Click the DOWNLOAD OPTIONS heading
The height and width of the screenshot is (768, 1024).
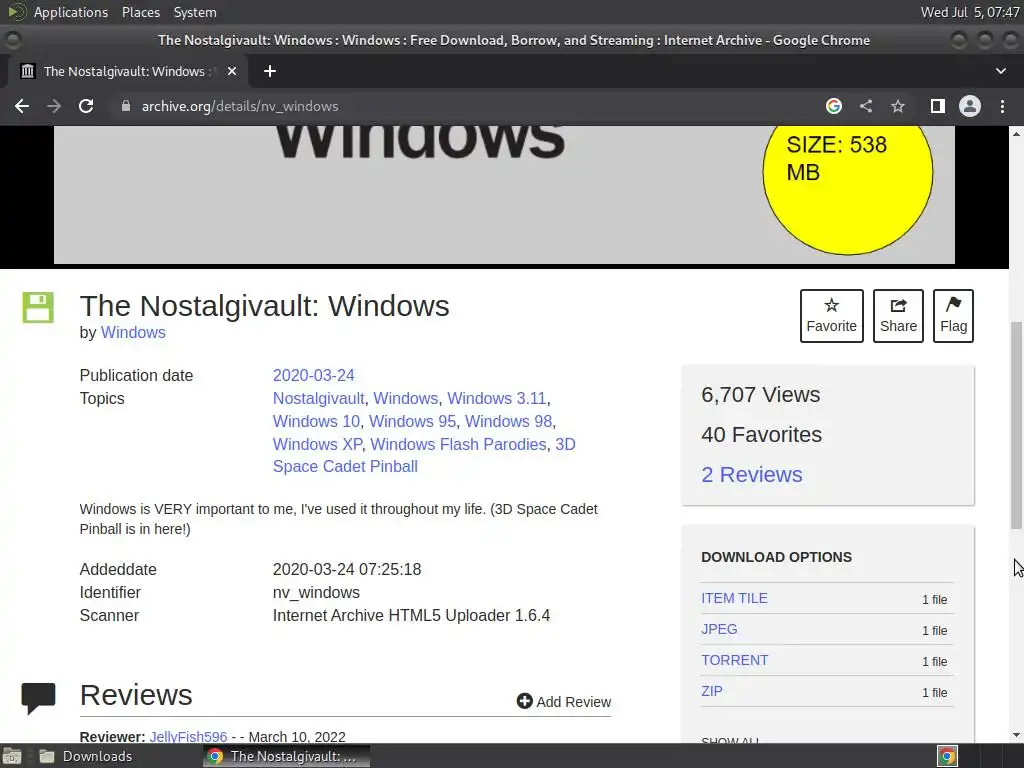tap(776, 557)
